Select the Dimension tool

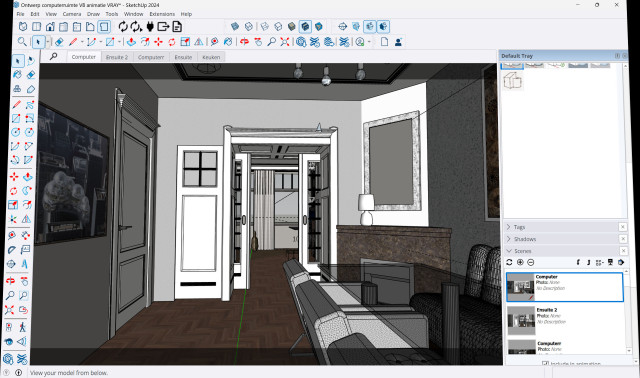click(25, 236)
